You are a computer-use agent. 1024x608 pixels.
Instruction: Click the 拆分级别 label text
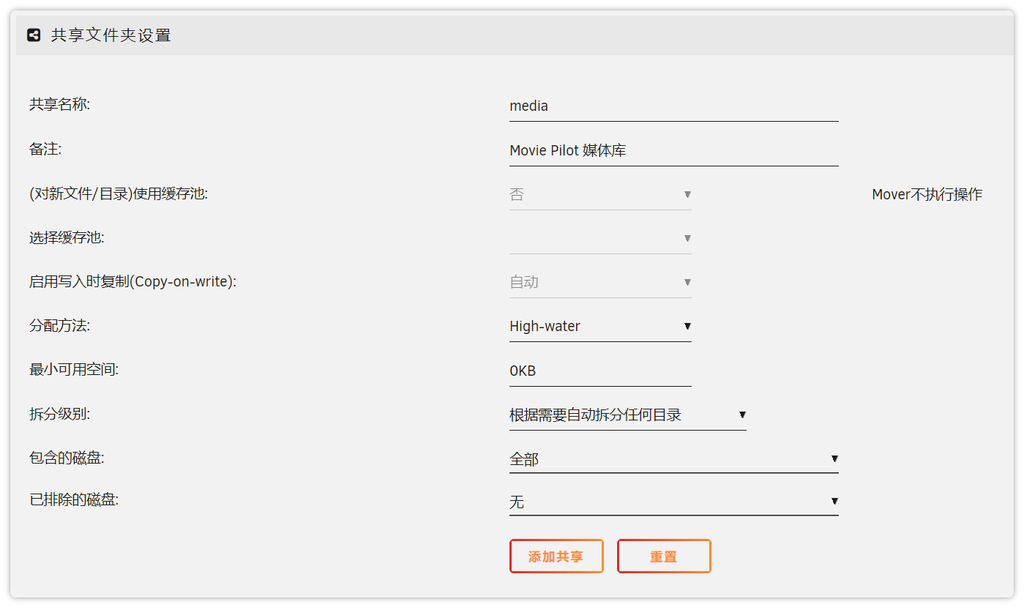[x=60, y=414]
